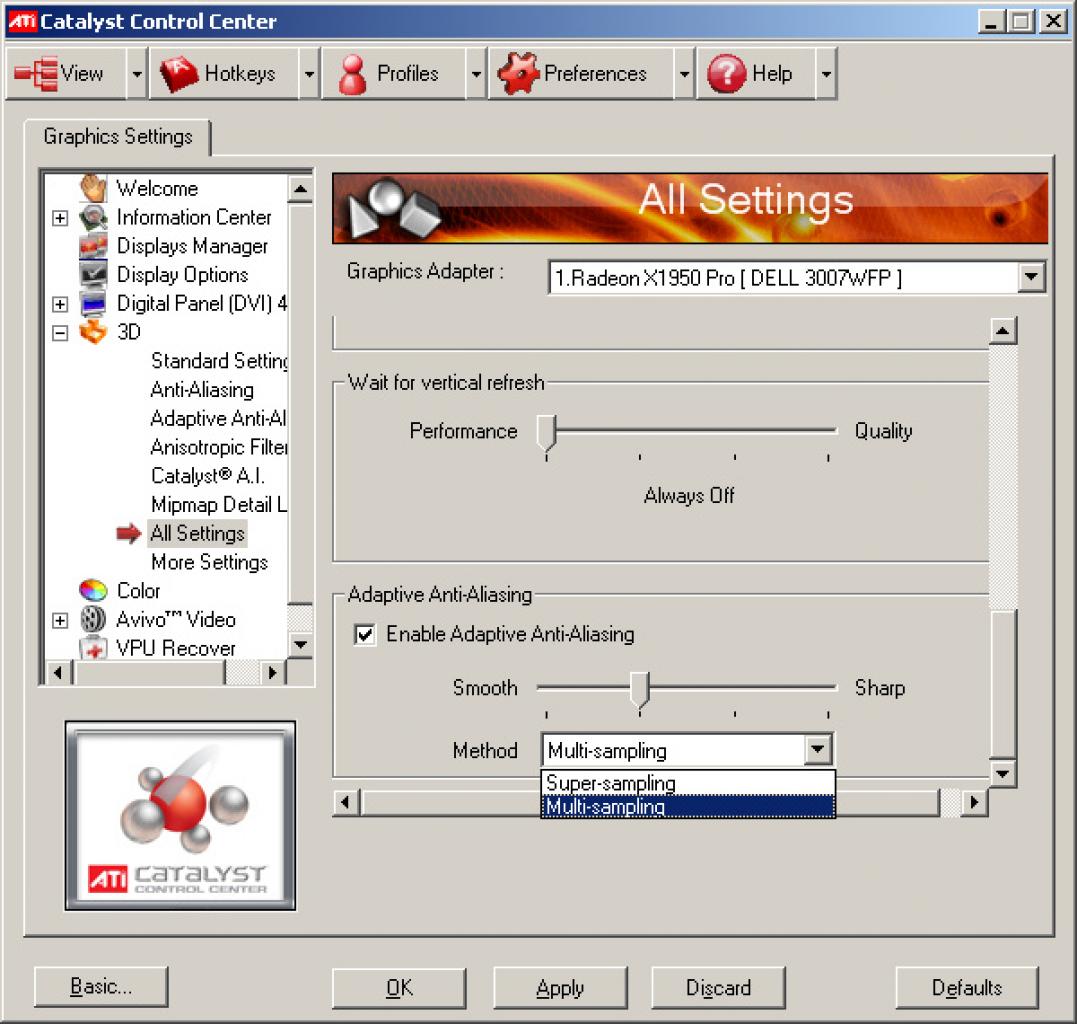Click the Profiles person icon
This screenshot has width=1077, height=1024.
[352, 74]
